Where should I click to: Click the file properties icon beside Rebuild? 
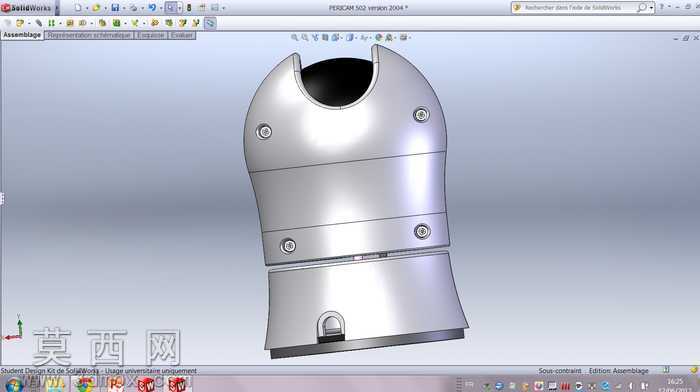(x=202, y=8)
